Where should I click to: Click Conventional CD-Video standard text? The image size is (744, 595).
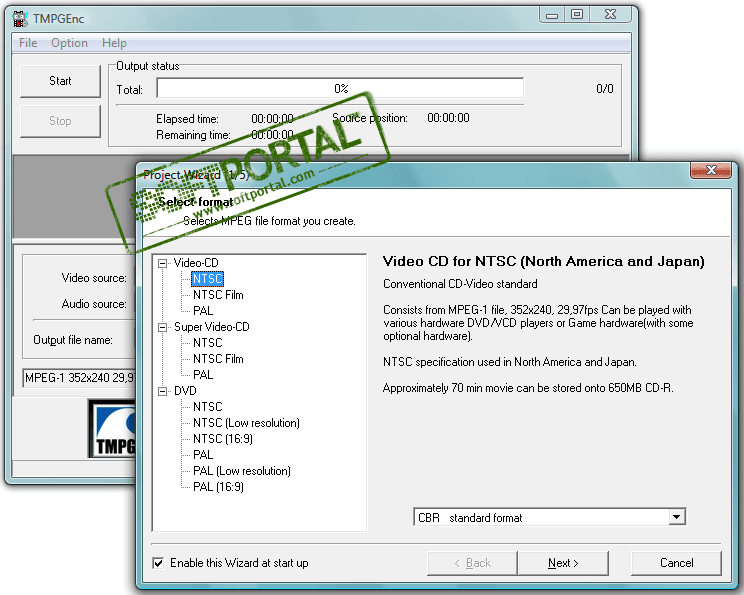pyautogui.click(x=460, y=284)
